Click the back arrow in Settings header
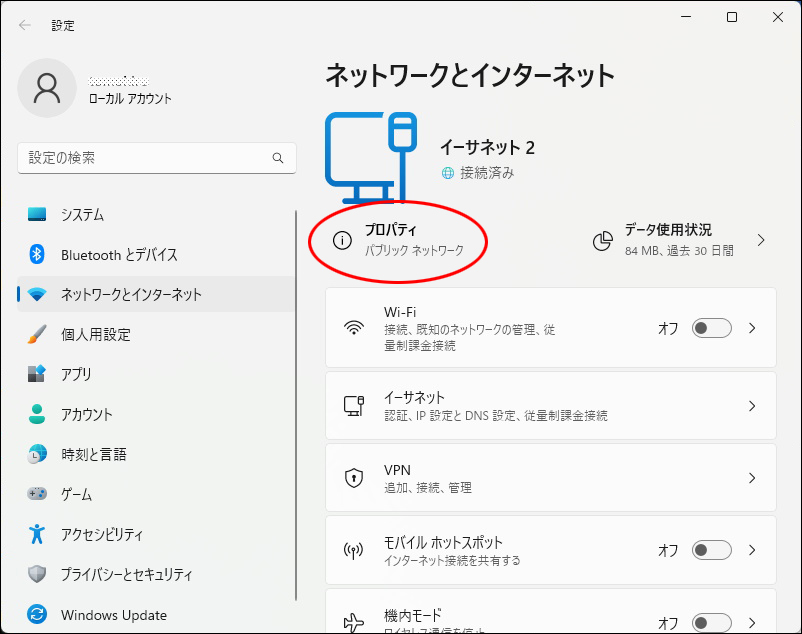The width and height of the screenshot is (802, 634). tap(25, 25)
